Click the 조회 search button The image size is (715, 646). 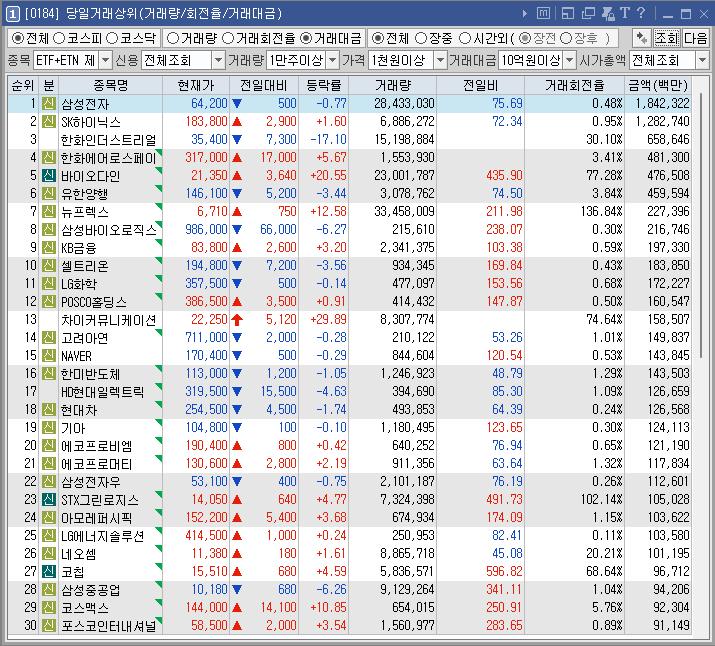(x=667, y=38)
